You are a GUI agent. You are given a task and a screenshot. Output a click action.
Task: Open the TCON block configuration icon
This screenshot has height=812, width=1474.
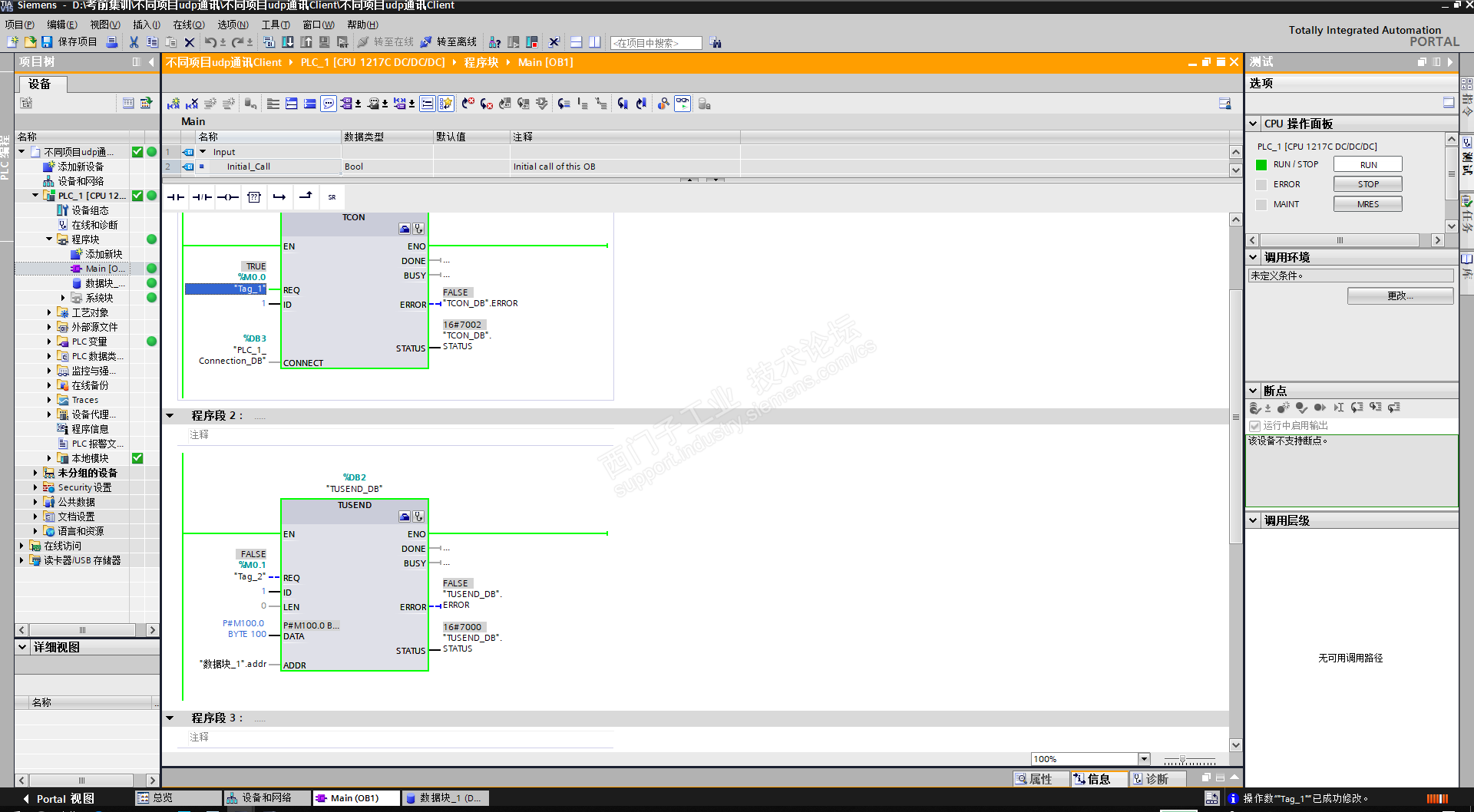405,229
